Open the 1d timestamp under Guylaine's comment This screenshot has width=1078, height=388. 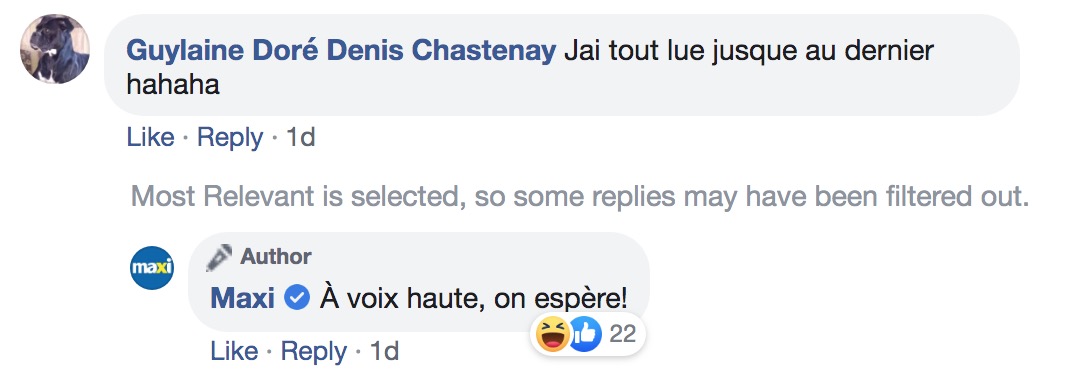click(x=300, y=138)
